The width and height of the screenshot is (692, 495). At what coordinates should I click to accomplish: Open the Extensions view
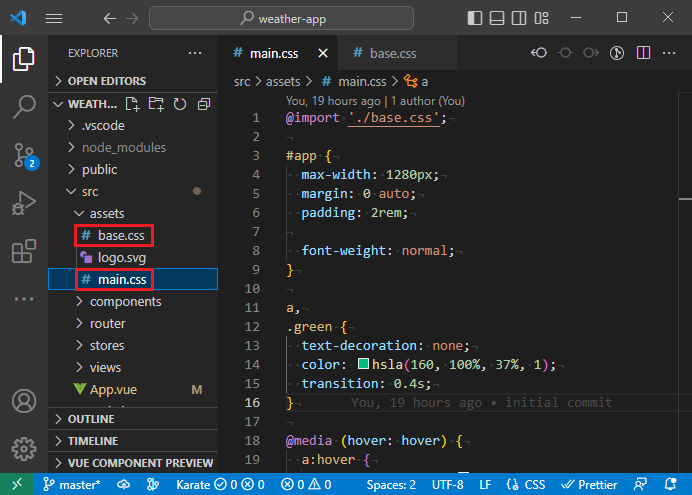(x=23, y=251)
